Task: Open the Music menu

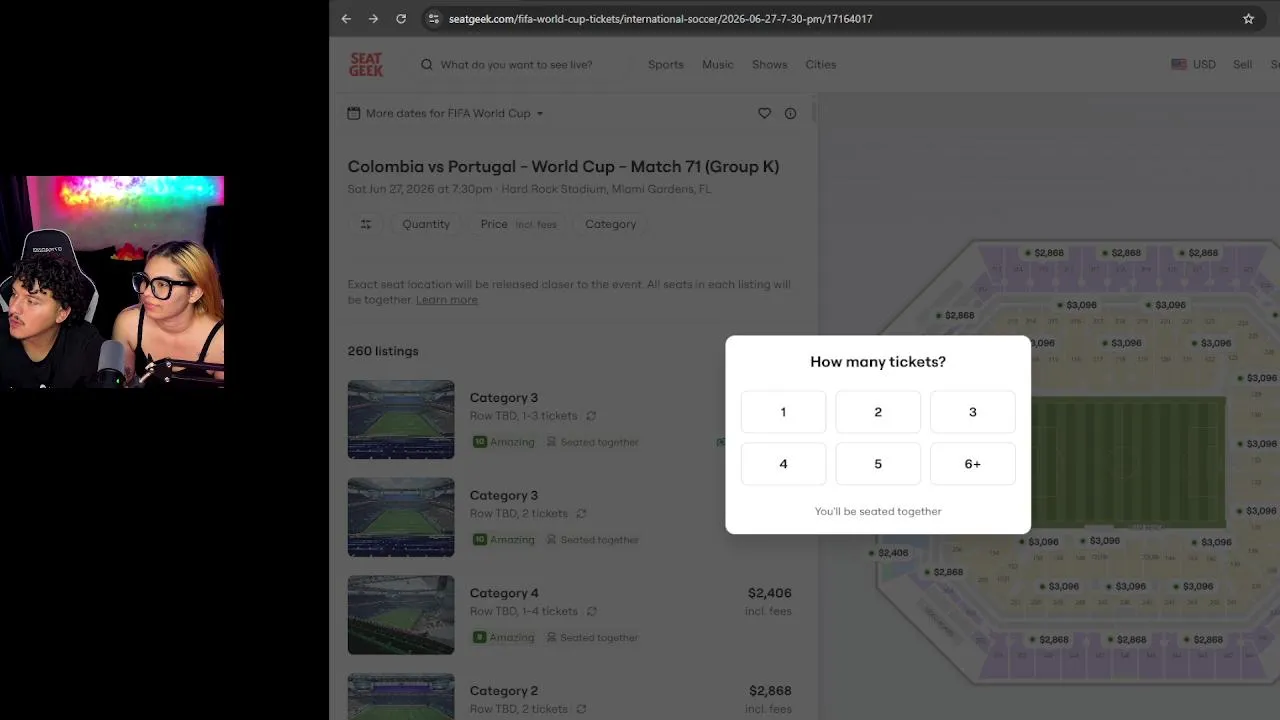Action: tap(717, 64)
